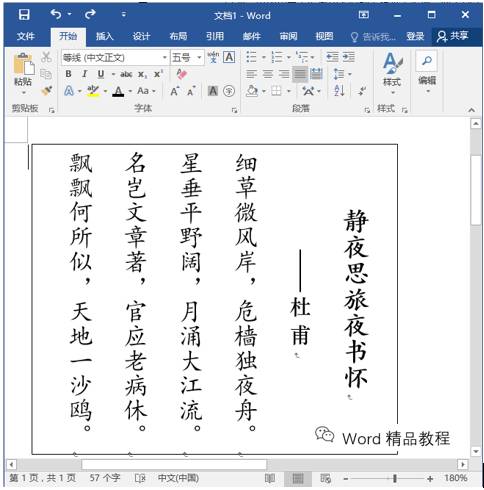484x490 pixels.
Task: Toggle justify alignment button
Action: [x=300, y=74]
